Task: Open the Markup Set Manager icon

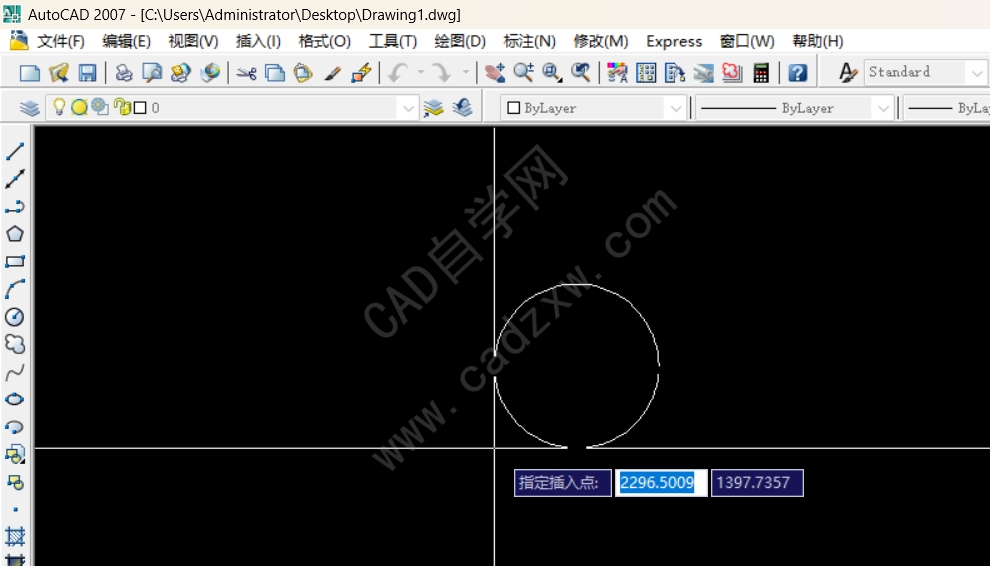Action: pos(732,73)
